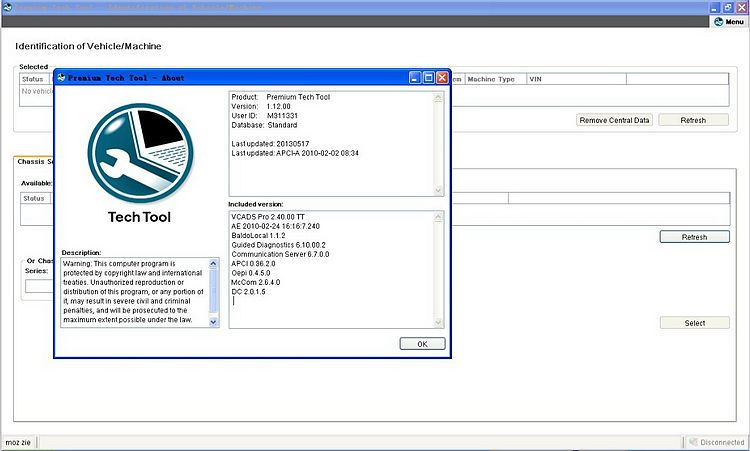The height and width of the screenshot is (451, 750).
Task: Restore down the main Tech Tool window
Action: tap(728, 8)
